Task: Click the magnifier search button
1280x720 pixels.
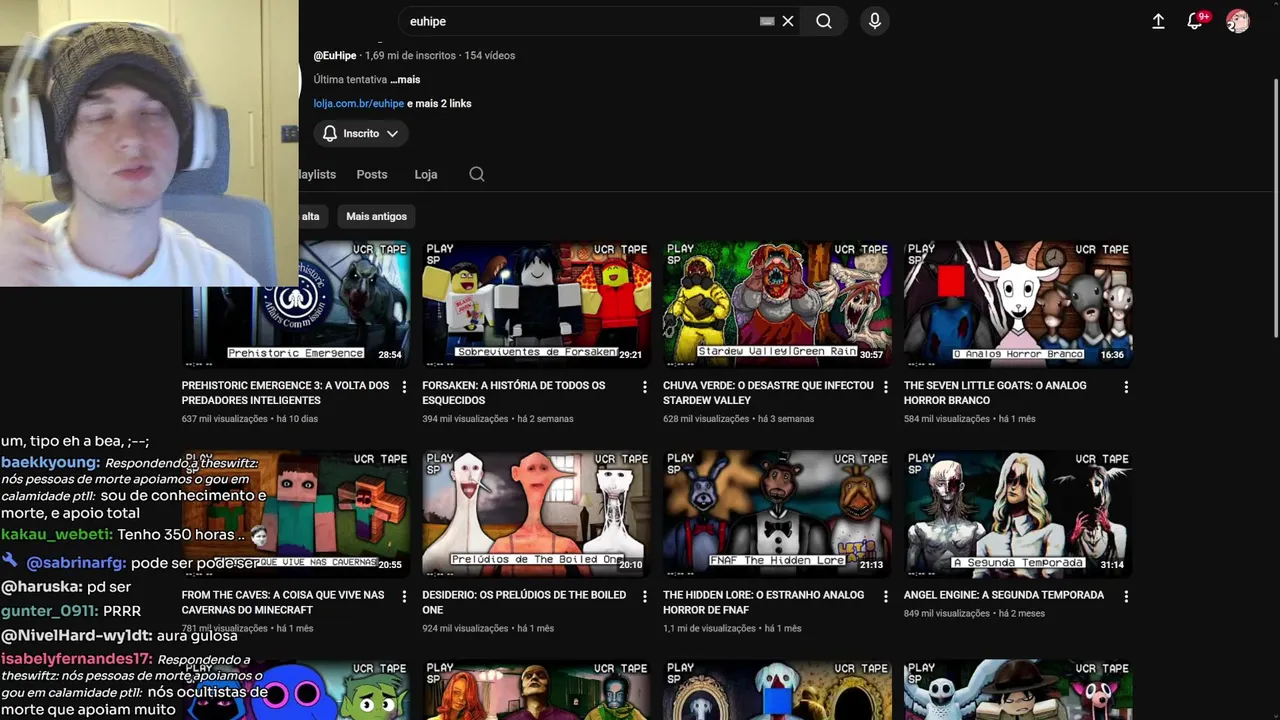Action: pyautogui.click(x=824, y=21)
